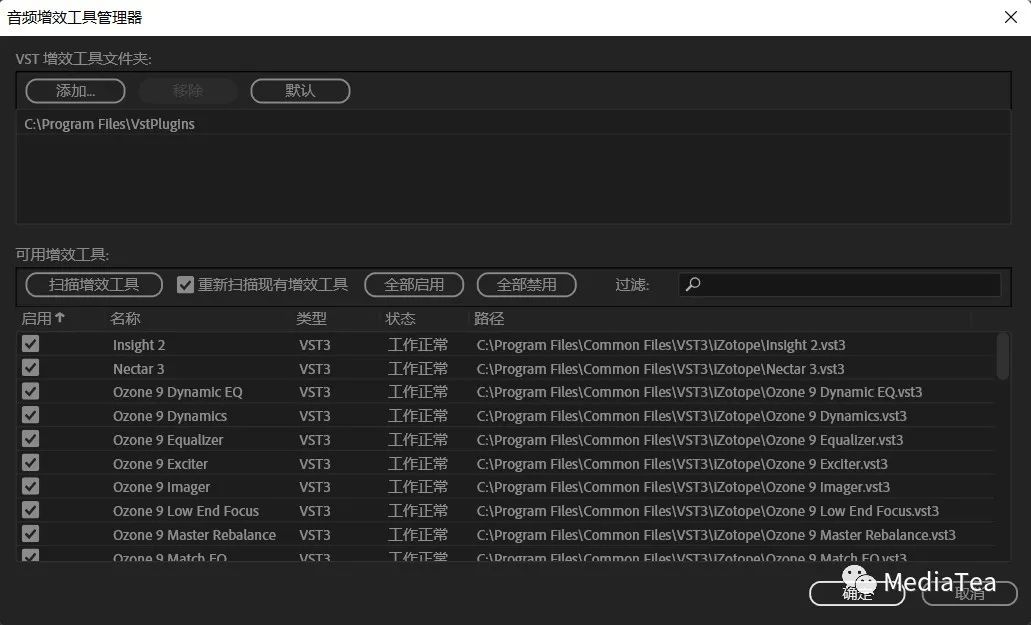Focus the 过滤 search field

click(x=840, y=285)
